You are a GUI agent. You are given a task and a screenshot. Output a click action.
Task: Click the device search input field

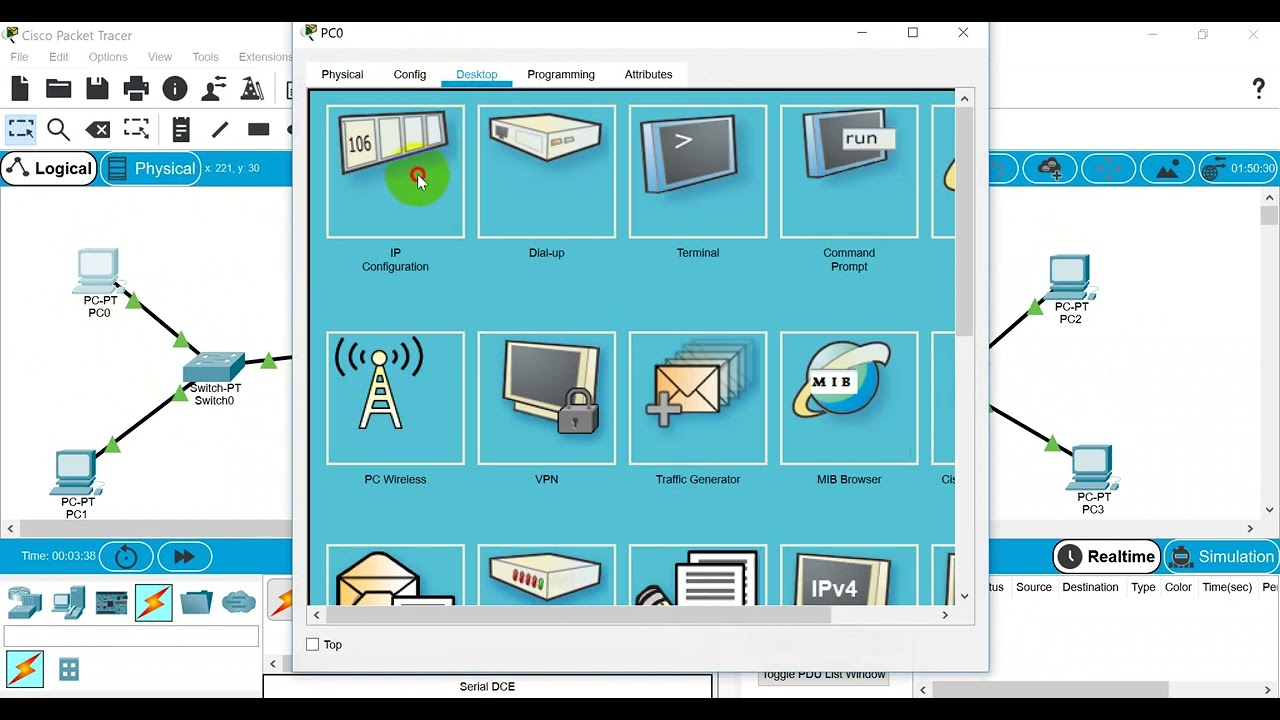pos(131,636)
